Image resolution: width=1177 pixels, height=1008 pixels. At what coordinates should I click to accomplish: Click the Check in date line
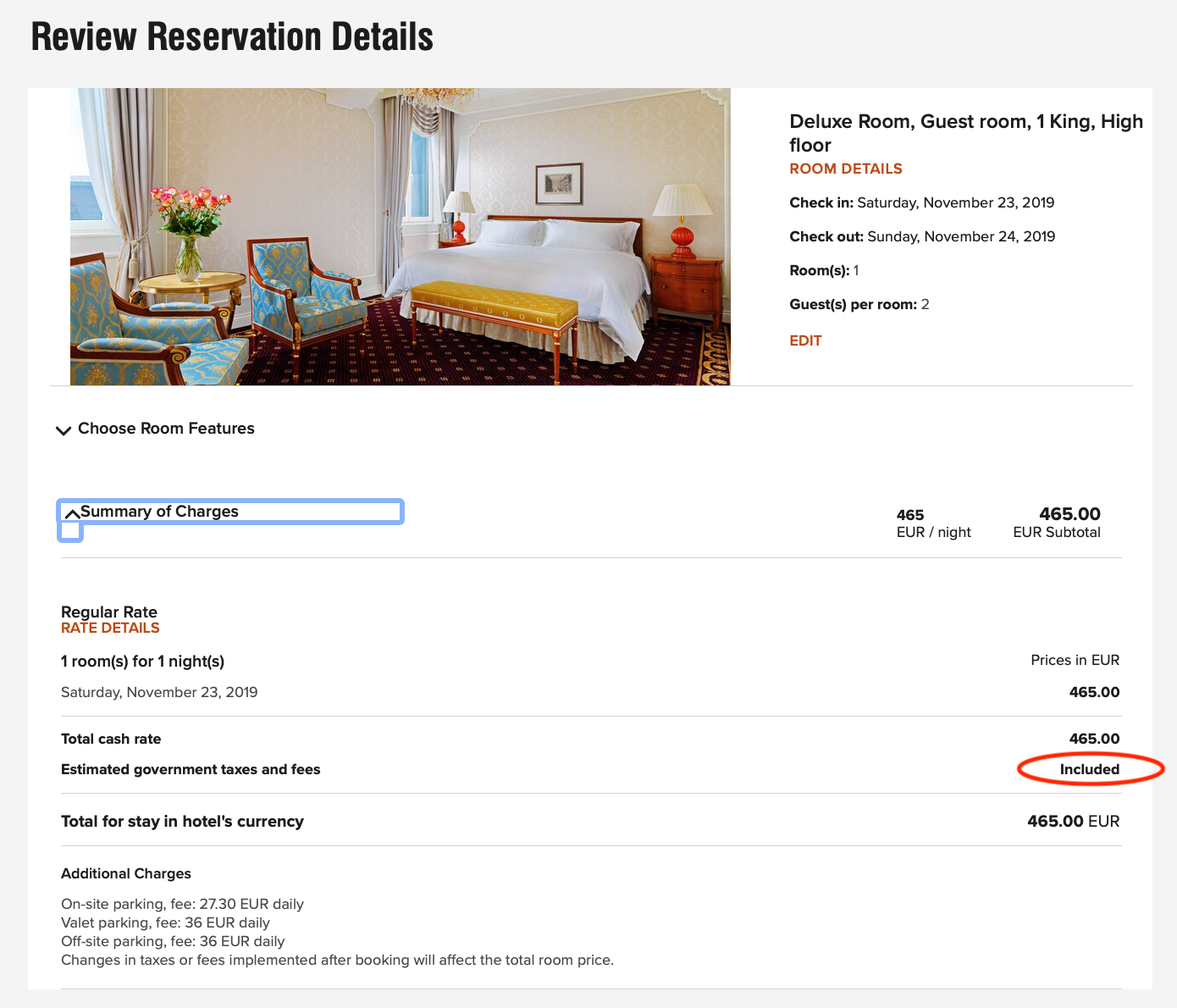click(x=922, y=202)
